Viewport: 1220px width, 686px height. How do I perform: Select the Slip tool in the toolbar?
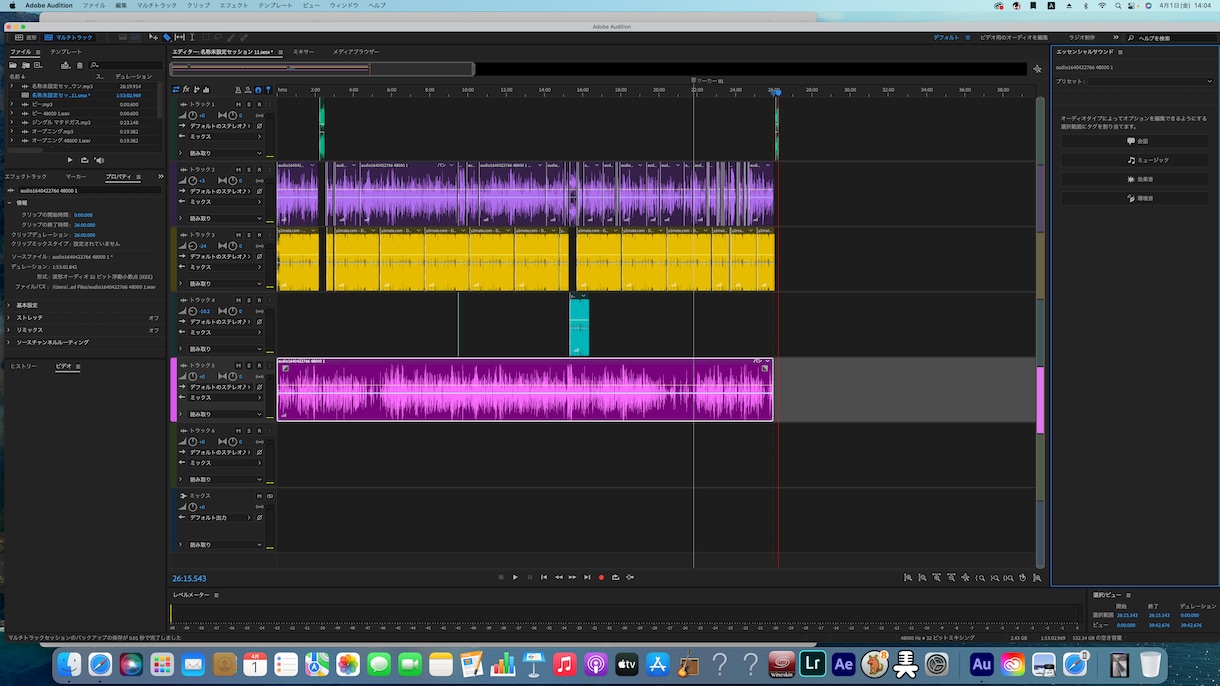pyautogui.click(x=179, y=37)
